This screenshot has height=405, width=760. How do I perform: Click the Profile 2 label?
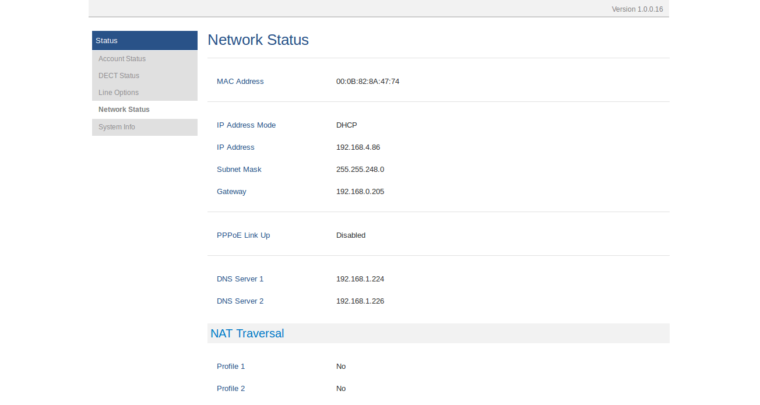pyautogui.click(x=231, y=388)
